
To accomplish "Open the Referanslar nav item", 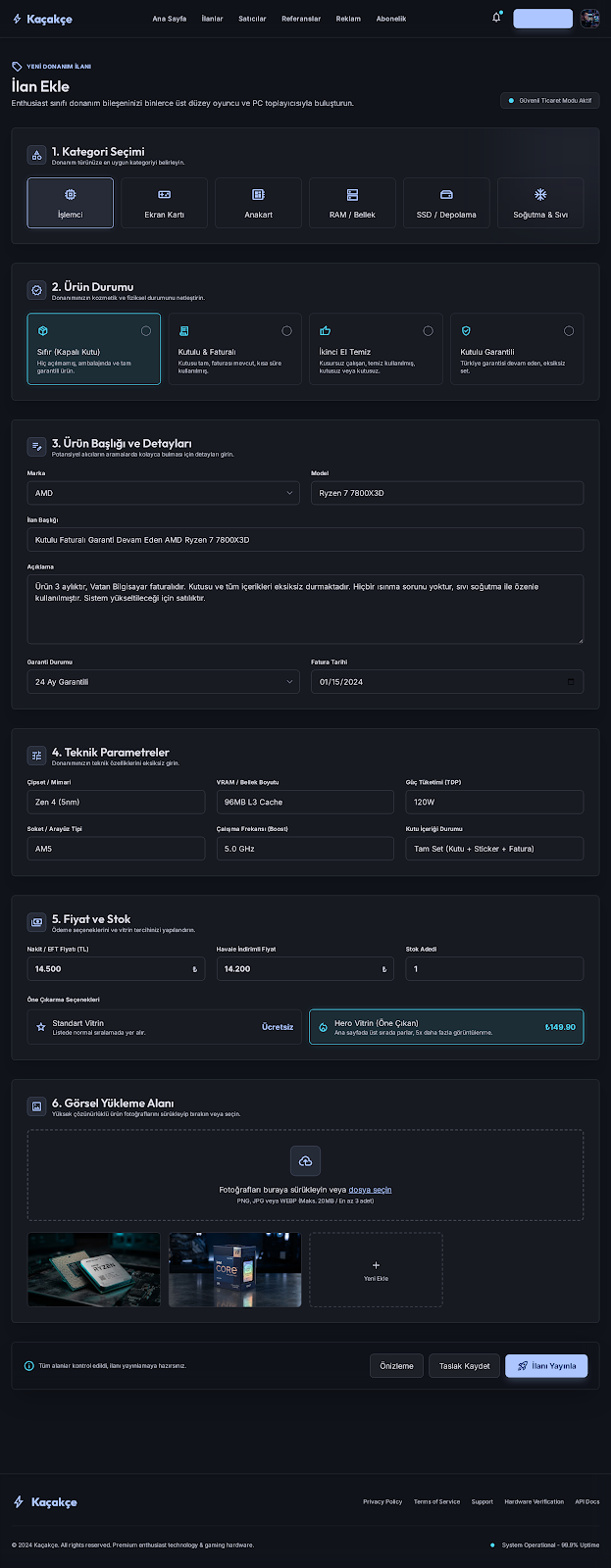I will click(x=301, y=19).
